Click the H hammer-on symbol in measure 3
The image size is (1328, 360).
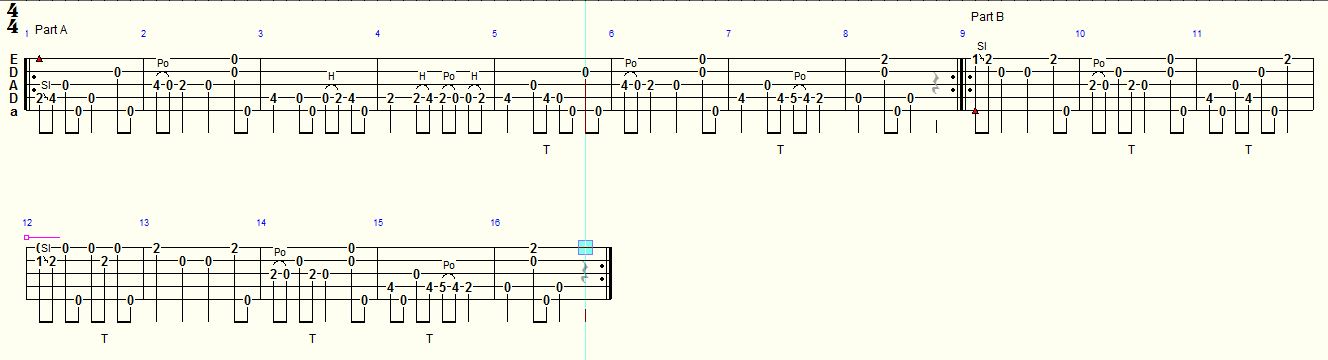coord(331,76)
